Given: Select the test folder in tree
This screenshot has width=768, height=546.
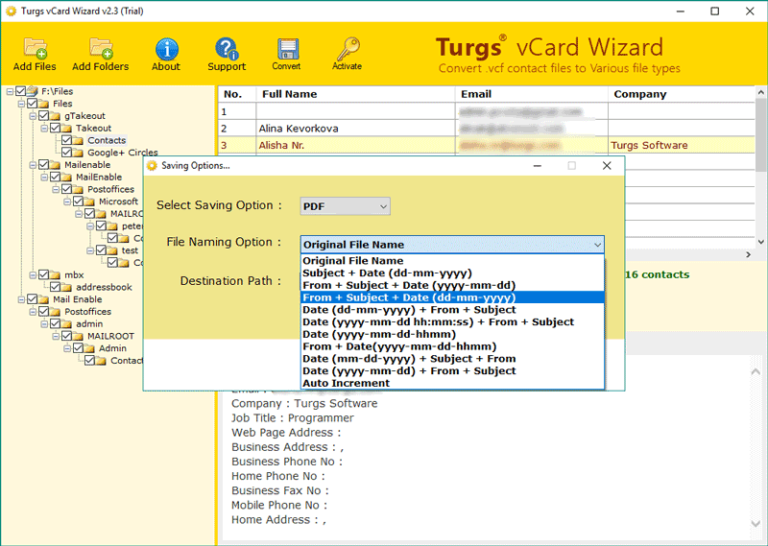Looking at the screenshot, I should (x=130, y=250).
